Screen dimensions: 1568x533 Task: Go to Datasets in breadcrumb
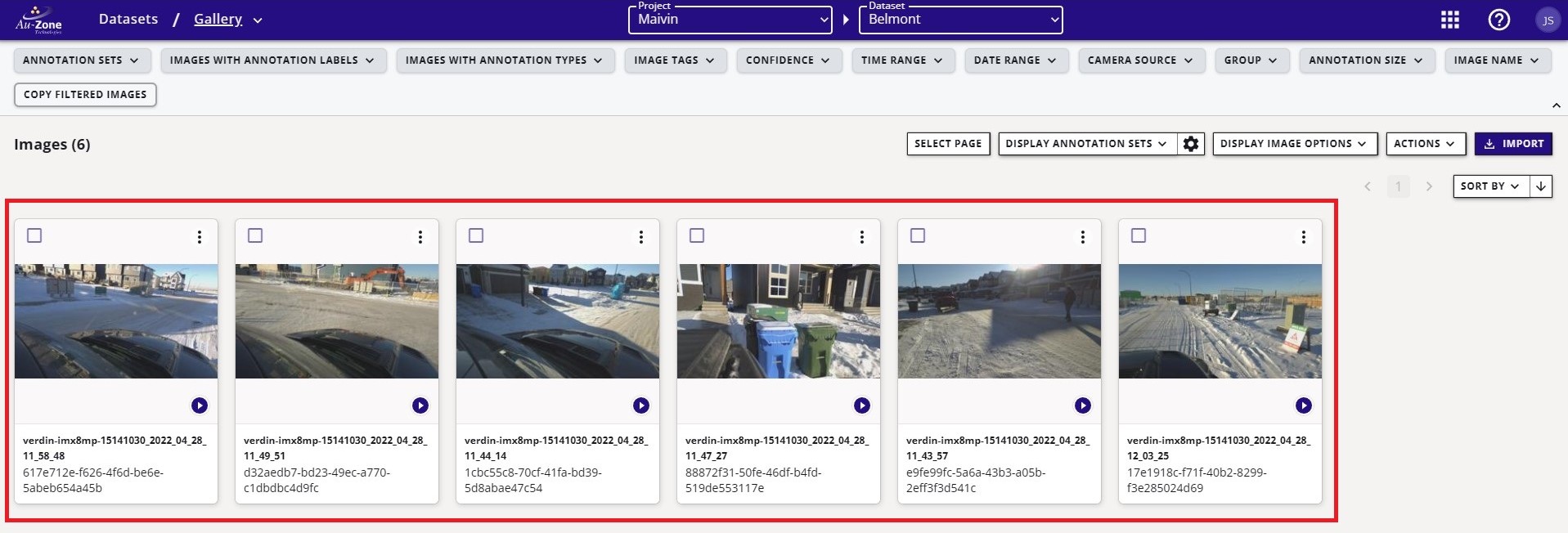tap(128, 19)
